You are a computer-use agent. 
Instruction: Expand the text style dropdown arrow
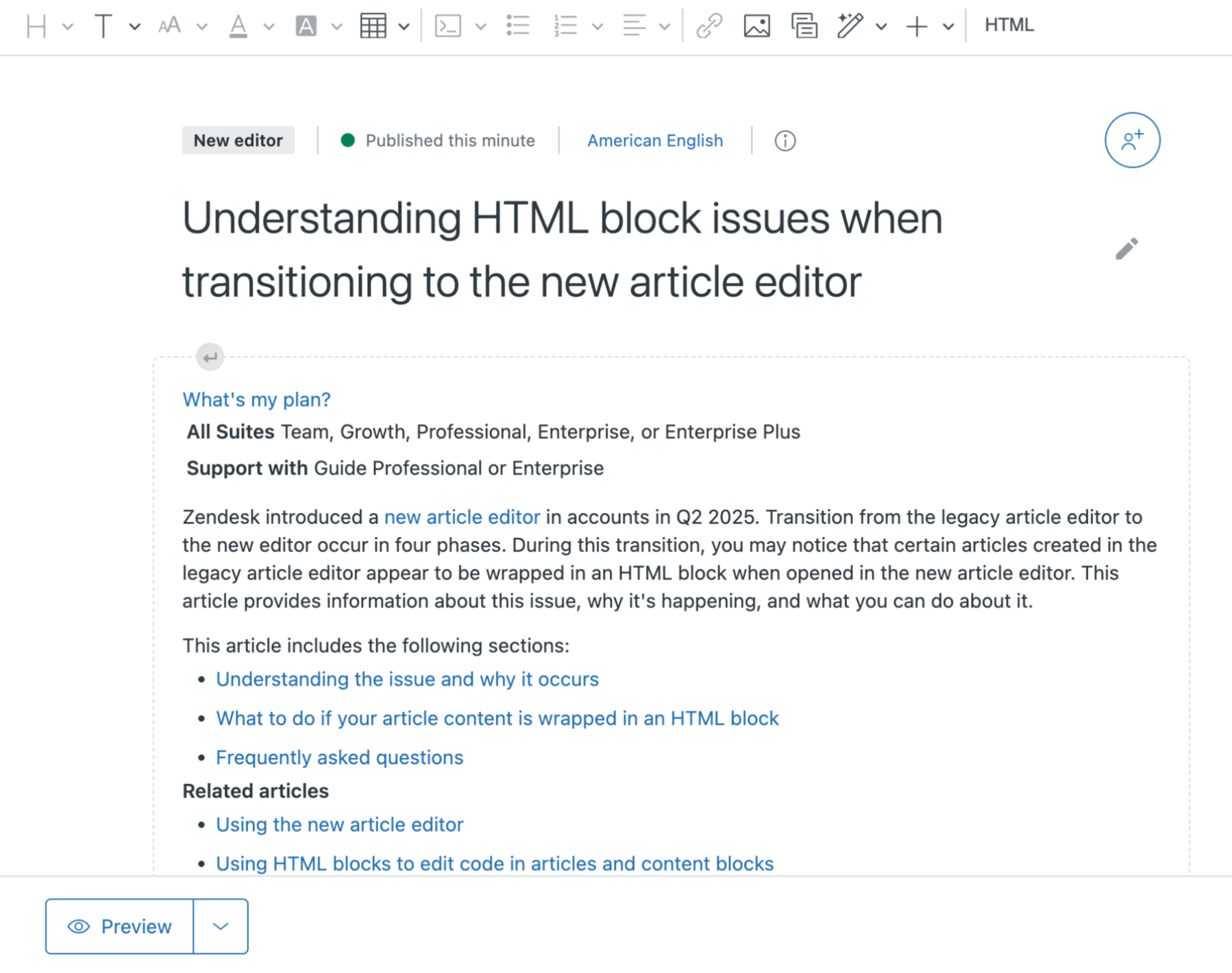coord(134,27)
